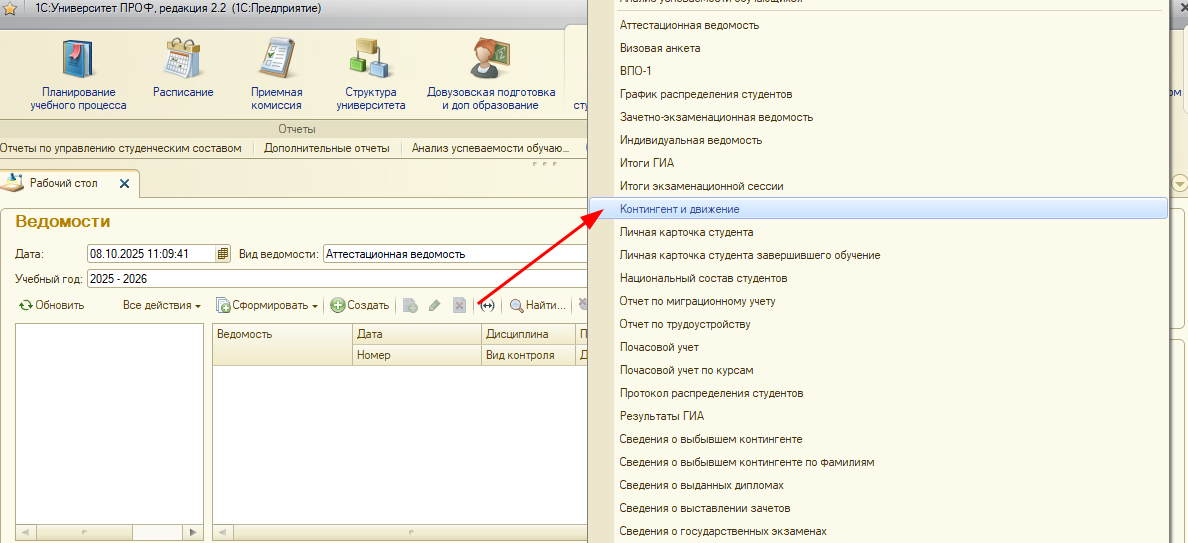
Task: Expand the Сформировать dropdown menu
Action: pyautogui.click(x=267, y=305)
